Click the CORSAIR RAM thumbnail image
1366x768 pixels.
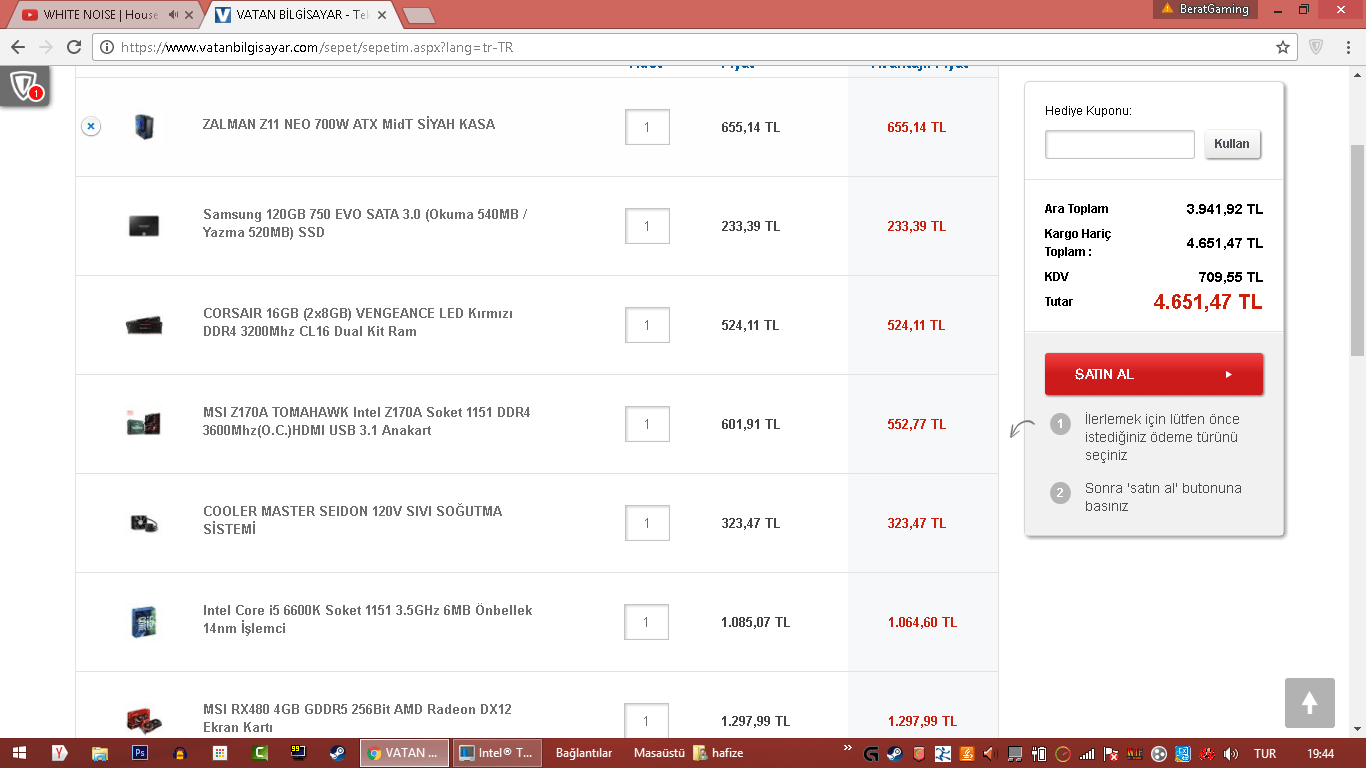pyautogui.click(x=144, y=324)
